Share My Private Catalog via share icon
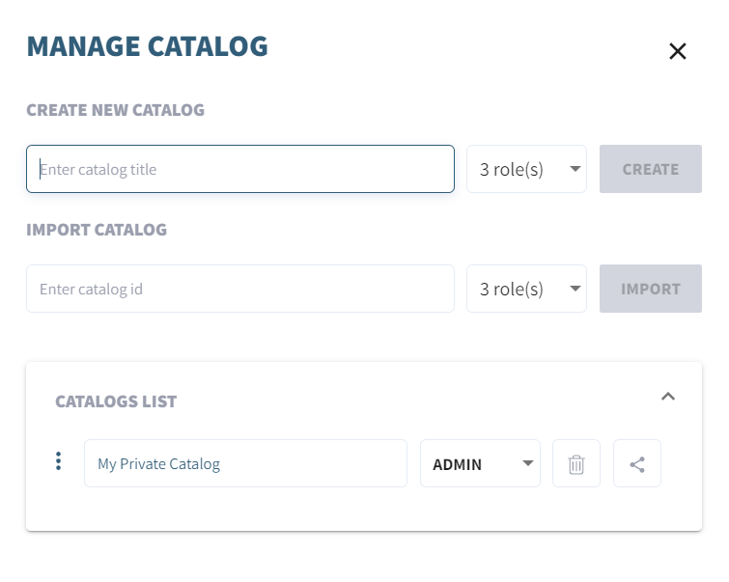The width and height of the screenshot is (729, 582). pyautogui.click(x=637, y=463)
